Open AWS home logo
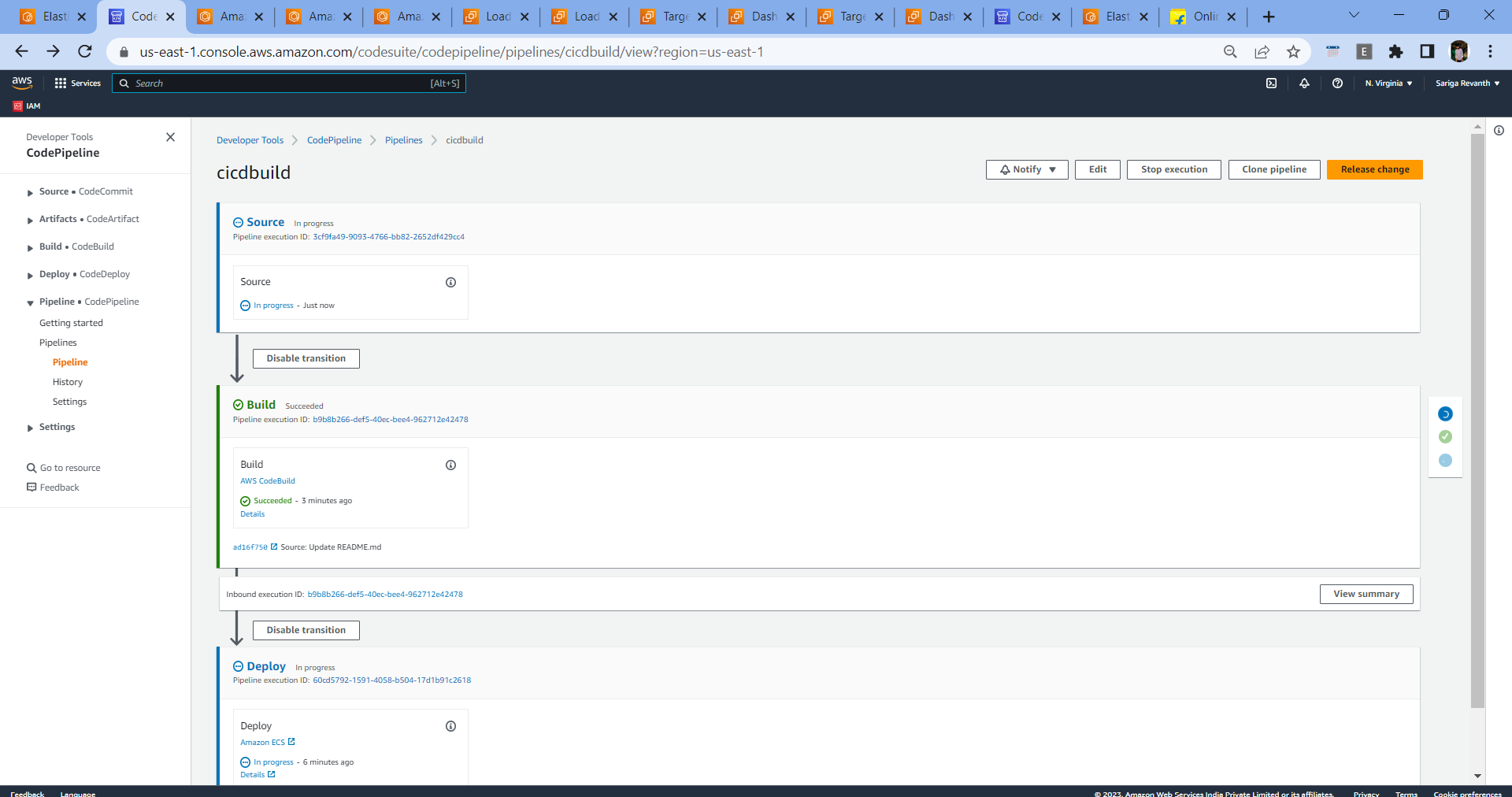This screenshot has width=1512, height=797. click(x=22, y=82)
